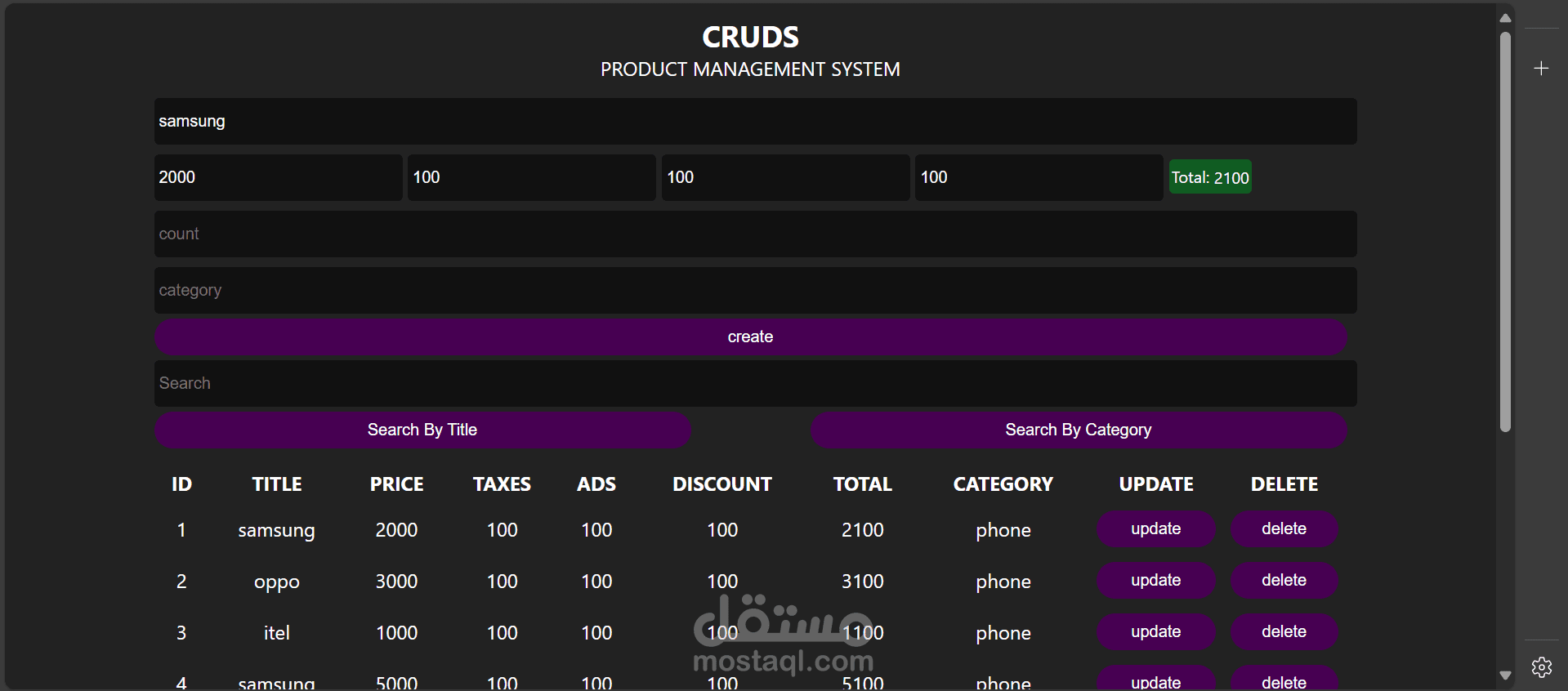Click the scrollbar down arrow
The width and height of the screenshot is (1568, 691).
(x=1505, y=675)
